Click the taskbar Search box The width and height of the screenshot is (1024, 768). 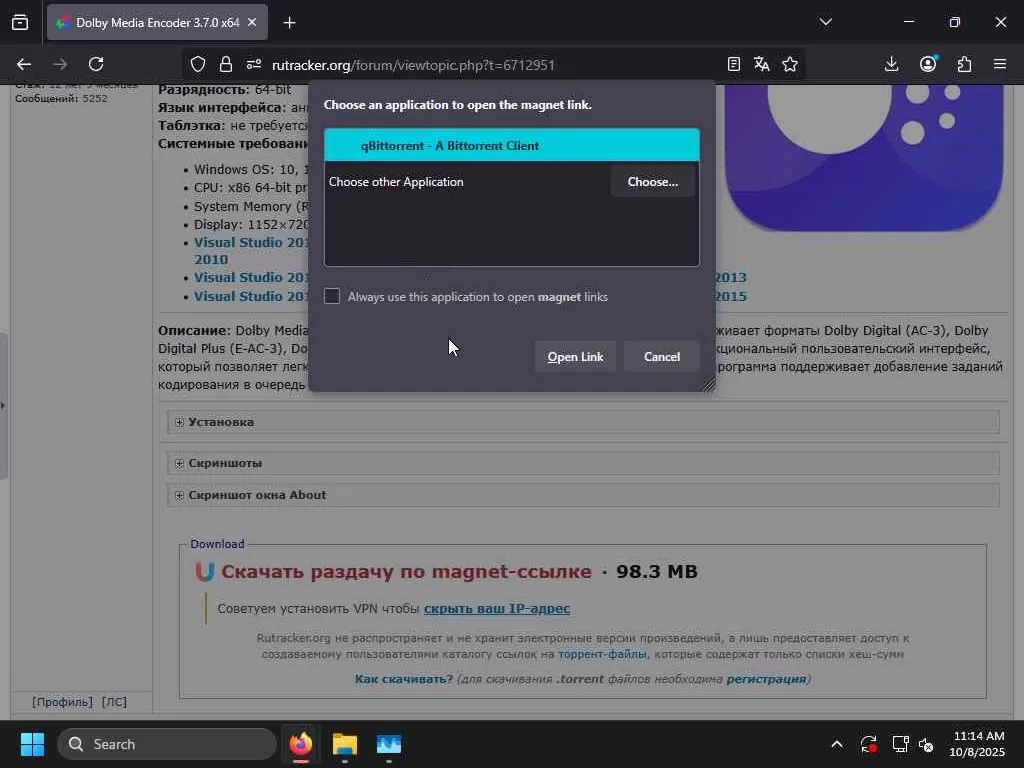pyautogui.click(x=167, y=744)
